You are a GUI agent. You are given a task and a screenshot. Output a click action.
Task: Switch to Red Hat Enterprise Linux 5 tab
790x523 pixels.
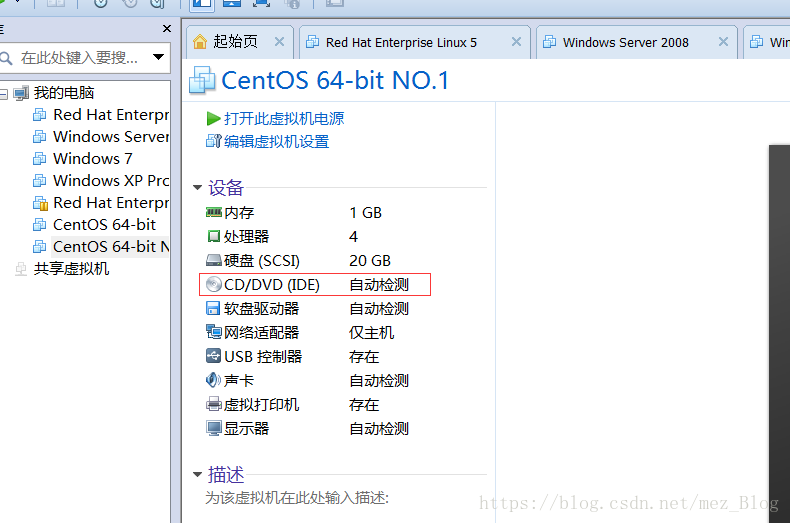pyautogui.click(x=414, y=43)
